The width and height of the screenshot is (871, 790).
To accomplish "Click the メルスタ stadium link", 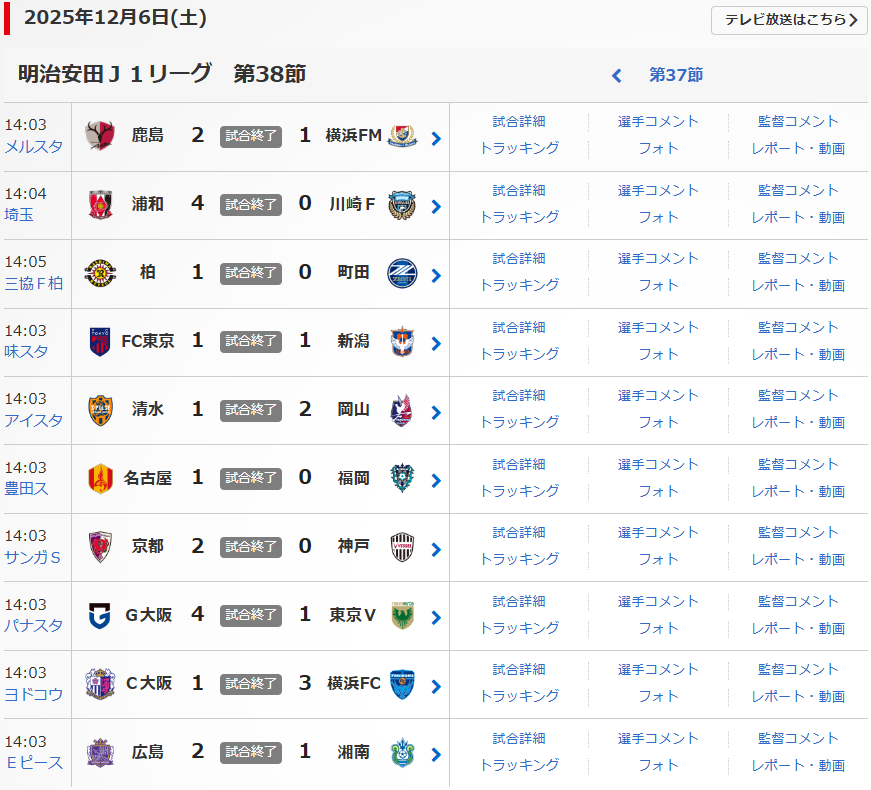I will pyautogui.click(x=34, y=146).
